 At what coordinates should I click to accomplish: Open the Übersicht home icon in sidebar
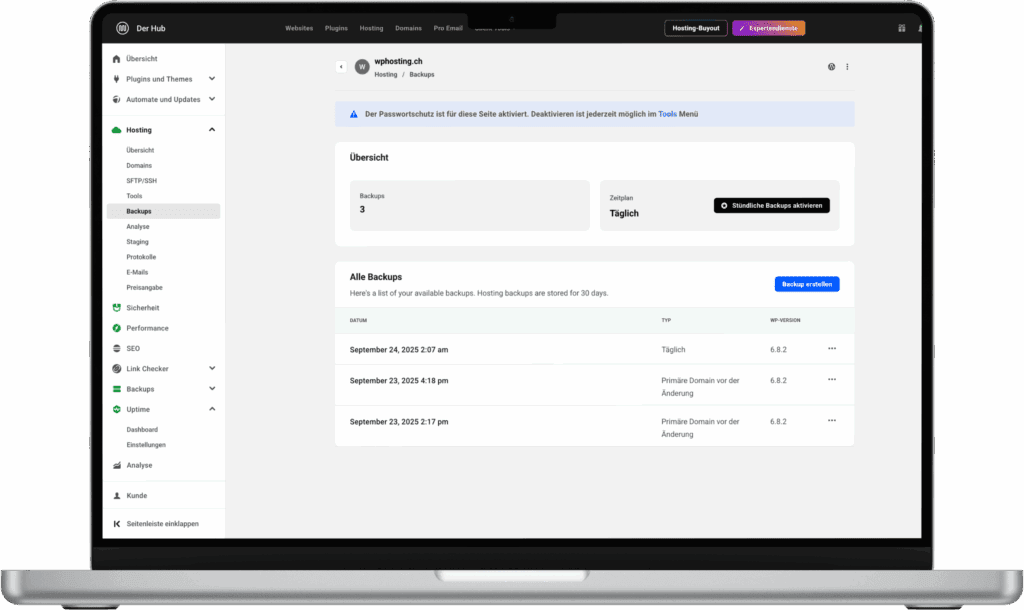(x=116, y=58)
